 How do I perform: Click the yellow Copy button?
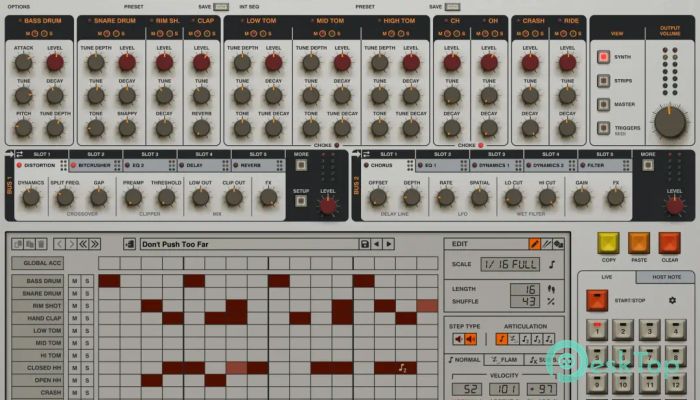tap(608, 243)
